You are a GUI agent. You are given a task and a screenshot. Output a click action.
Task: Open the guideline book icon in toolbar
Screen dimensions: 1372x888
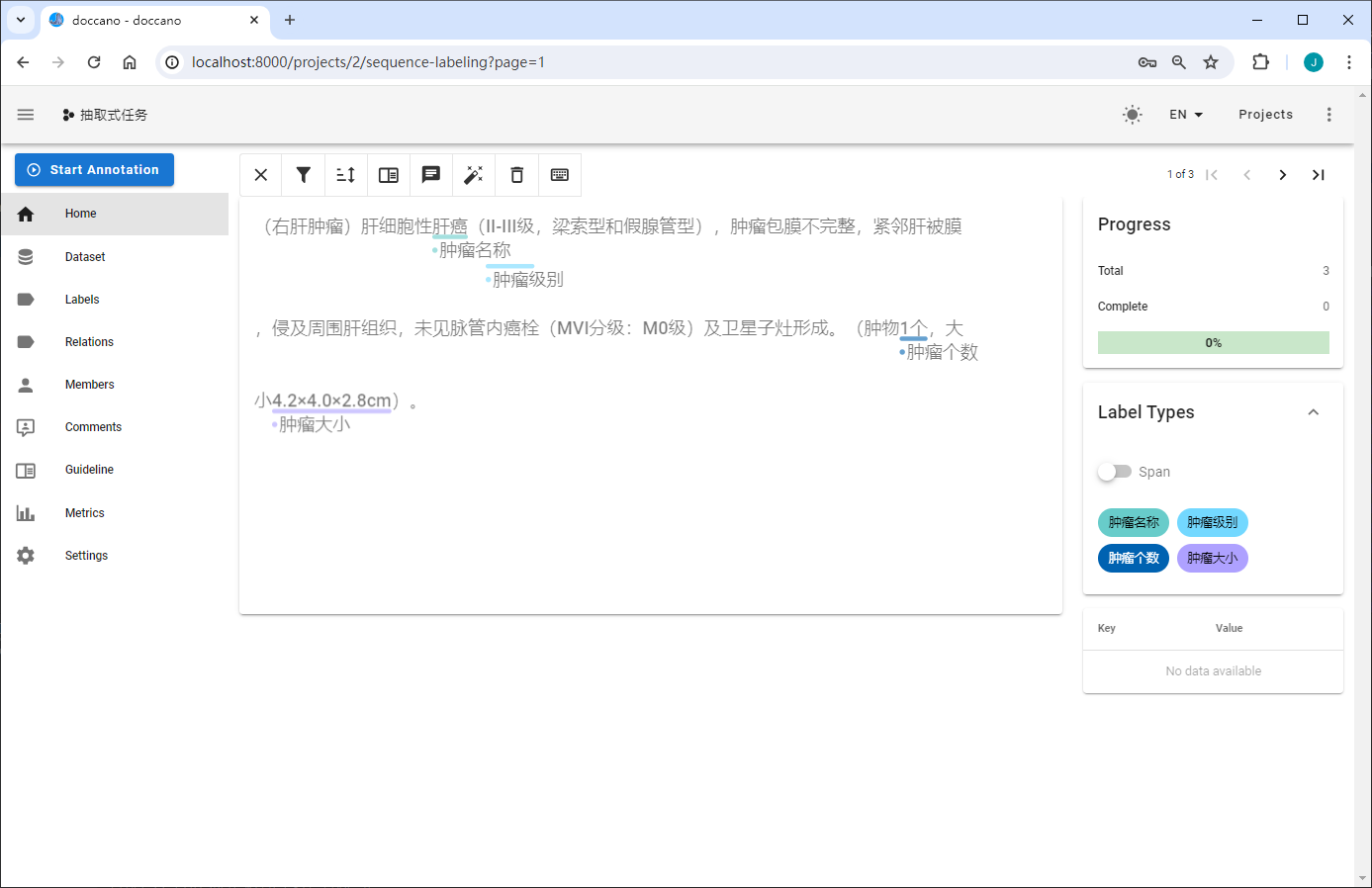[x=389, y=175]
